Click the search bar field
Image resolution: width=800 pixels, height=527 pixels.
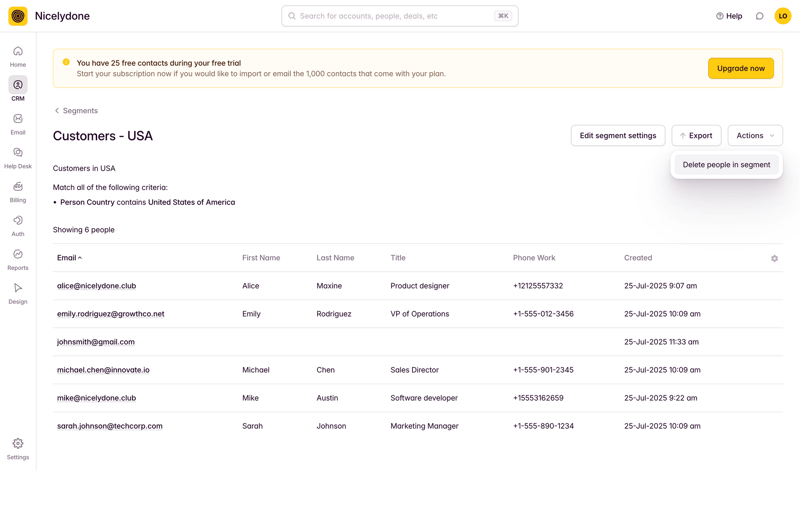(x=399, y=16)
